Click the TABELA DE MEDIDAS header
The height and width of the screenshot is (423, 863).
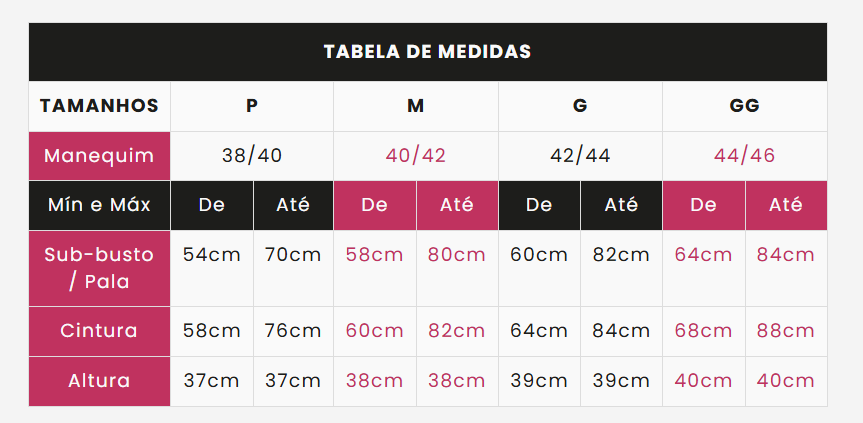tap(428, 52)
